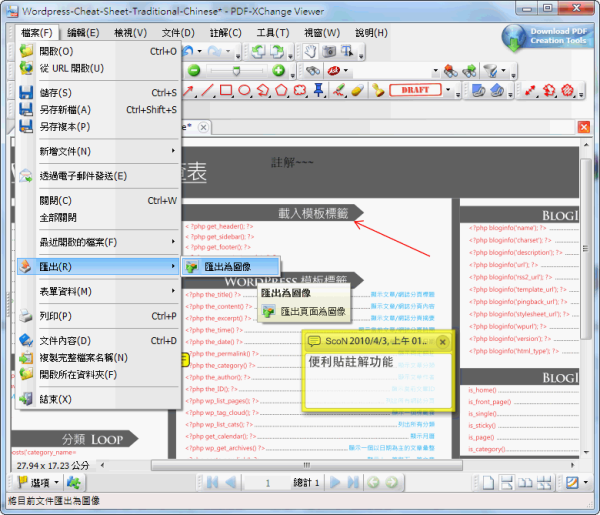600x515 pixels.
Task: Adjust the zoom slider handle
Action: click(236, 70)
